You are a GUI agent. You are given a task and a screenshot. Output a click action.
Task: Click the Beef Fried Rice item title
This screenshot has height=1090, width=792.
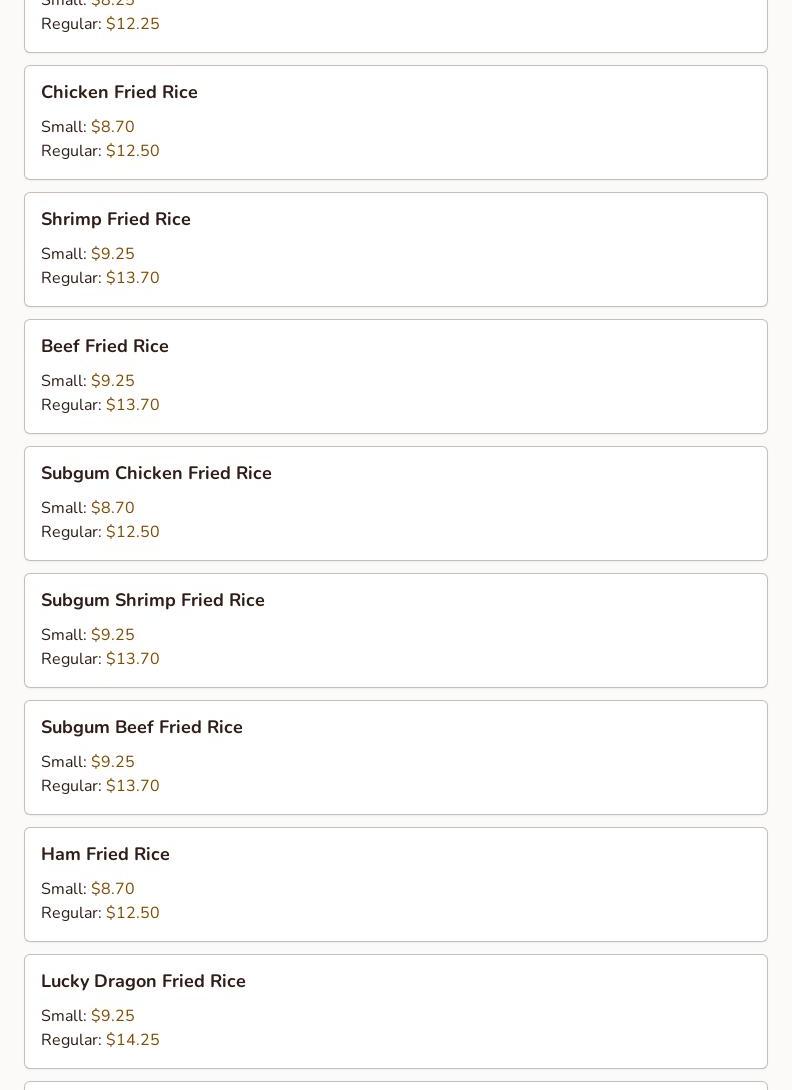pyautogui.click(x=104, y=346)
